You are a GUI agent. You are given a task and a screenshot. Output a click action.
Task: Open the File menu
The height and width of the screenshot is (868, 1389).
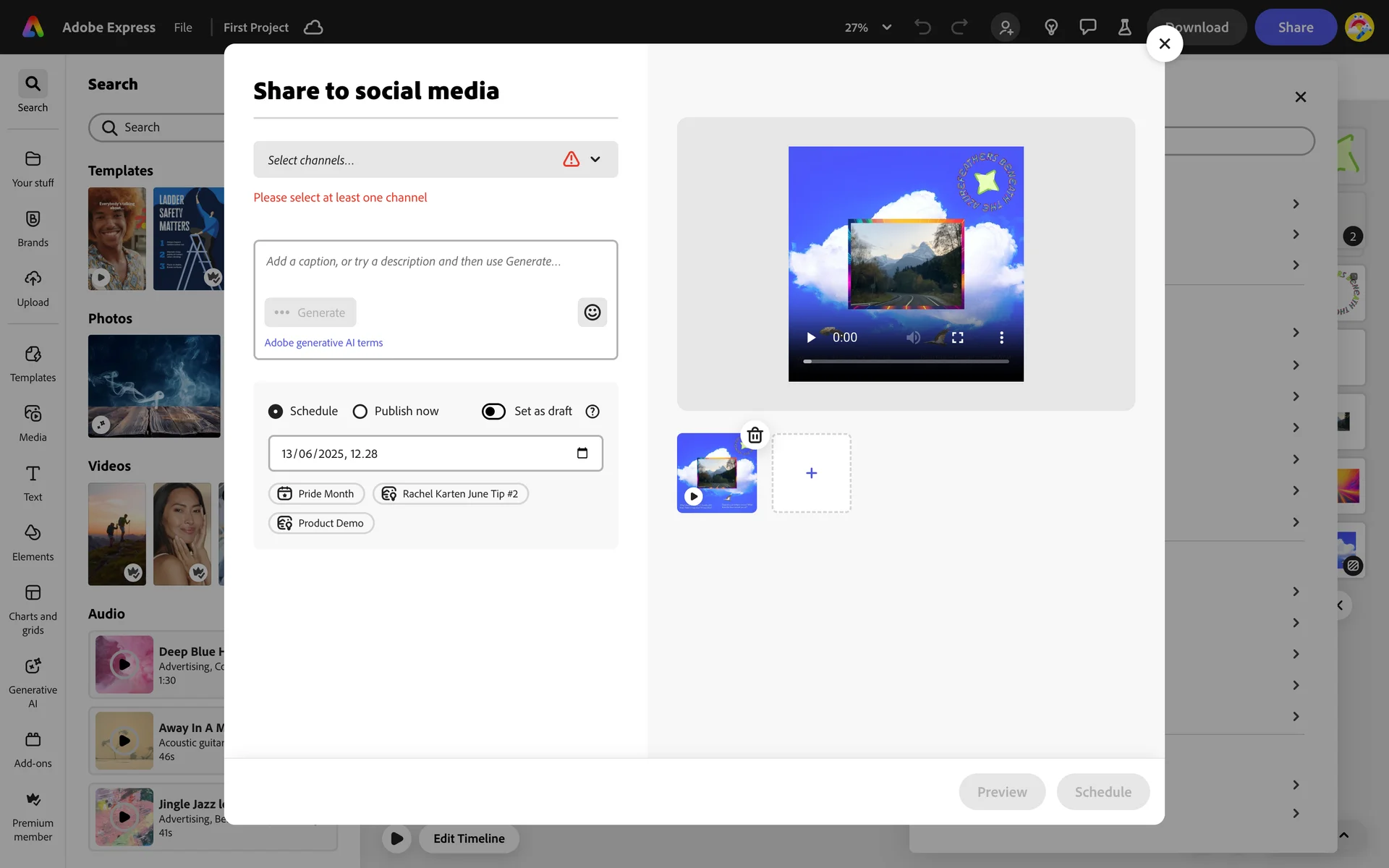click(x=183, y=27)
